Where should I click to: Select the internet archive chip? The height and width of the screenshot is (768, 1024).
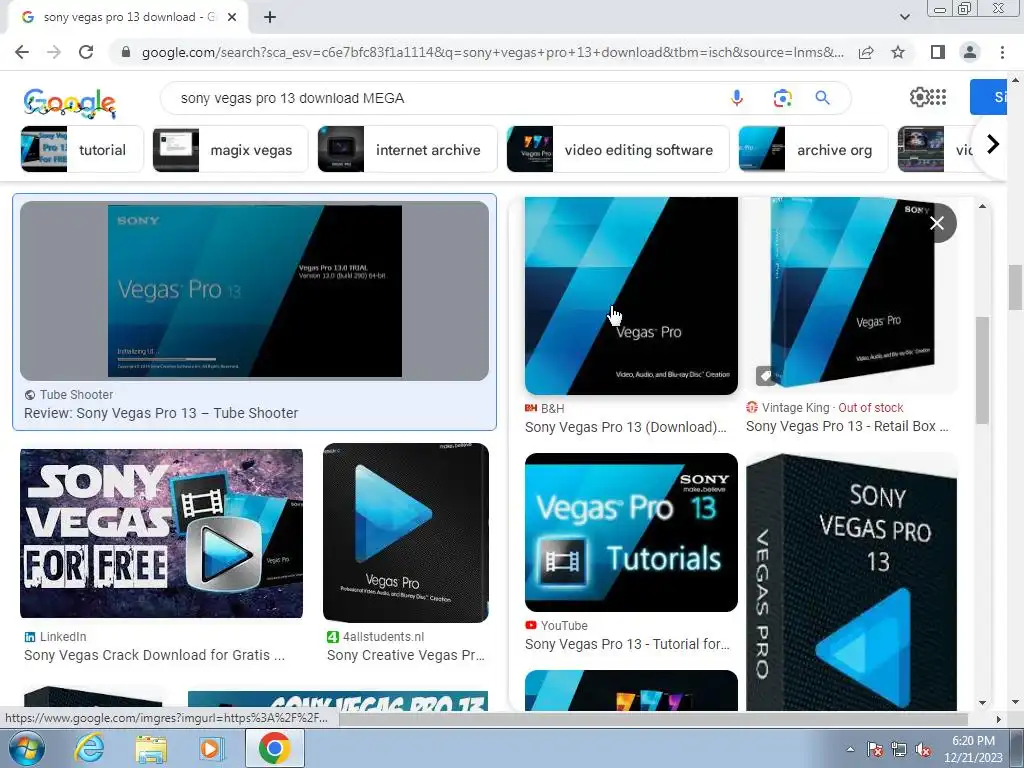(x=408, y=150)
